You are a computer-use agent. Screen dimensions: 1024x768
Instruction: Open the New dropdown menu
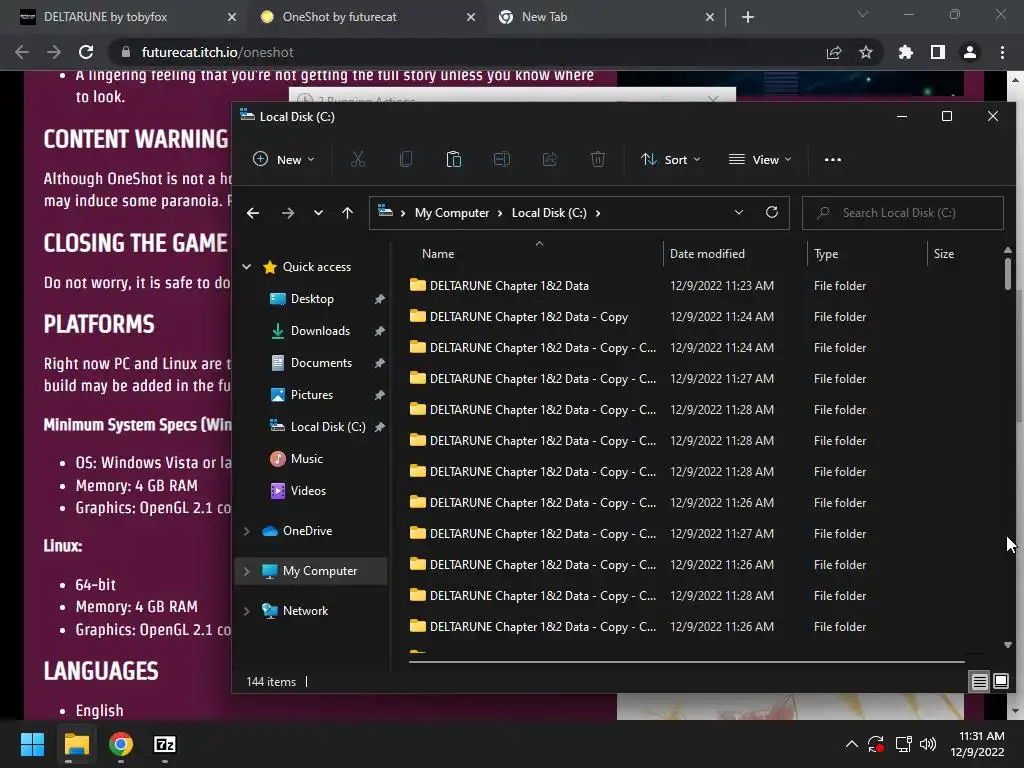point(284,159)
